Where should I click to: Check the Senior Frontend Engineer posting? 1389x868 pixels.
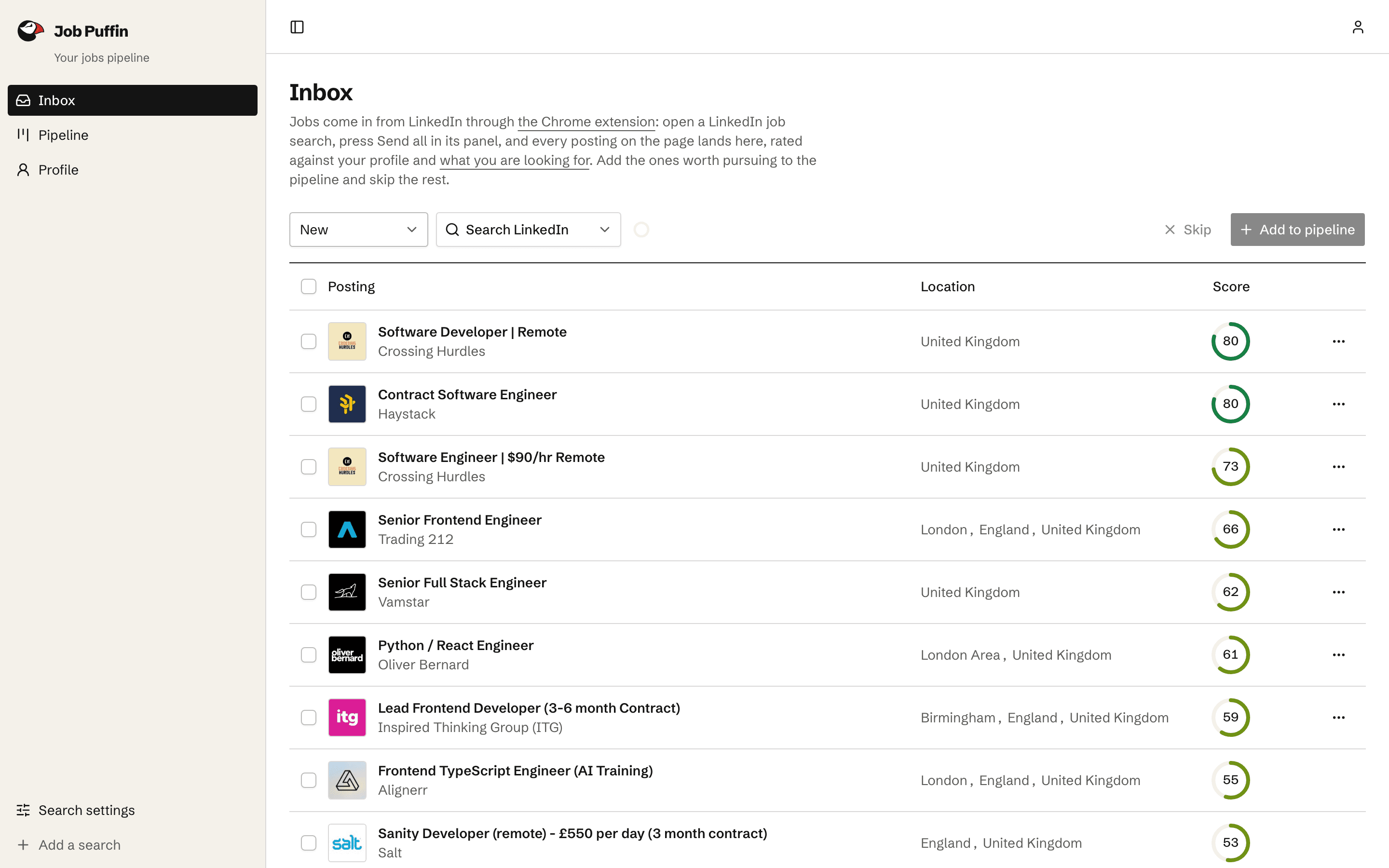point(308,529)
